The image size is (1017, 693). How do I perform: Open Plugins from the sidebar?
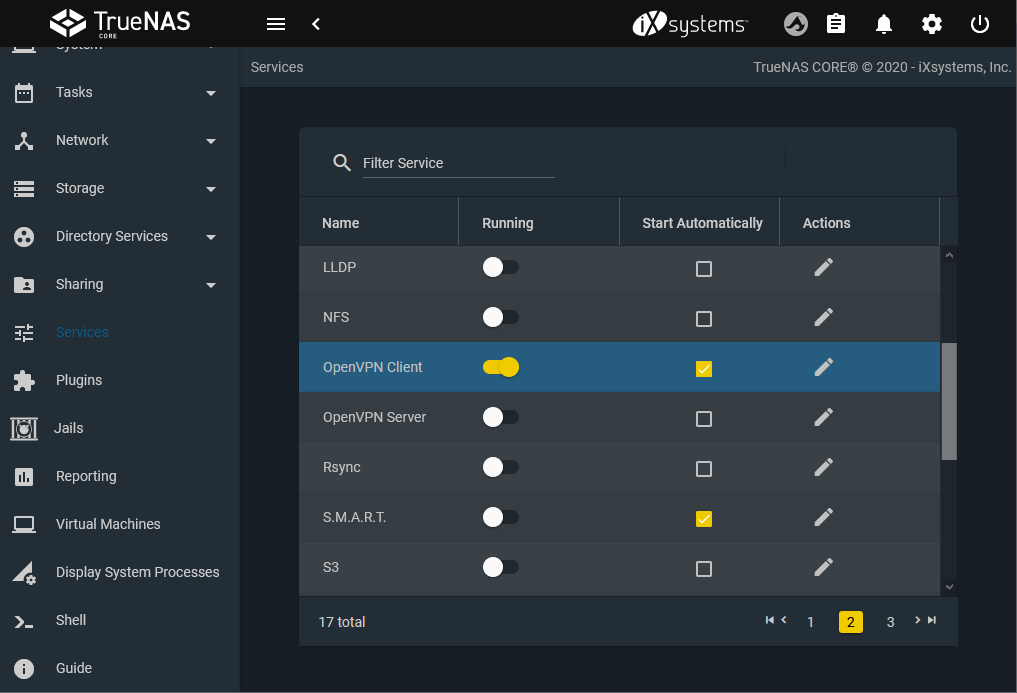point(79,380)
